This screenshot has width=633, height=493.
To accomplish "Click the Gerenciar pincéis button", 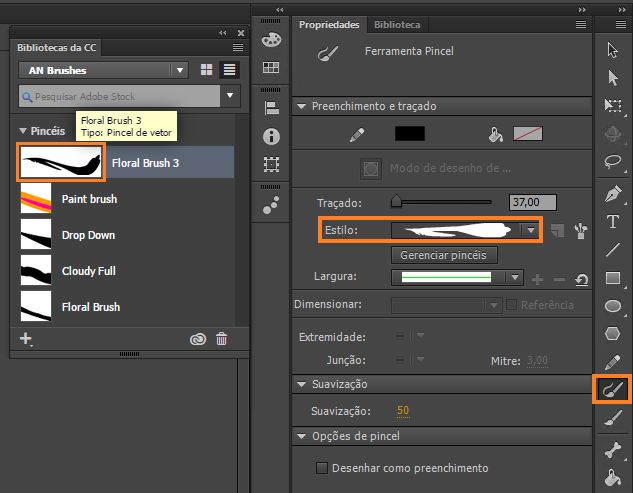I will [x=444, y=255].
